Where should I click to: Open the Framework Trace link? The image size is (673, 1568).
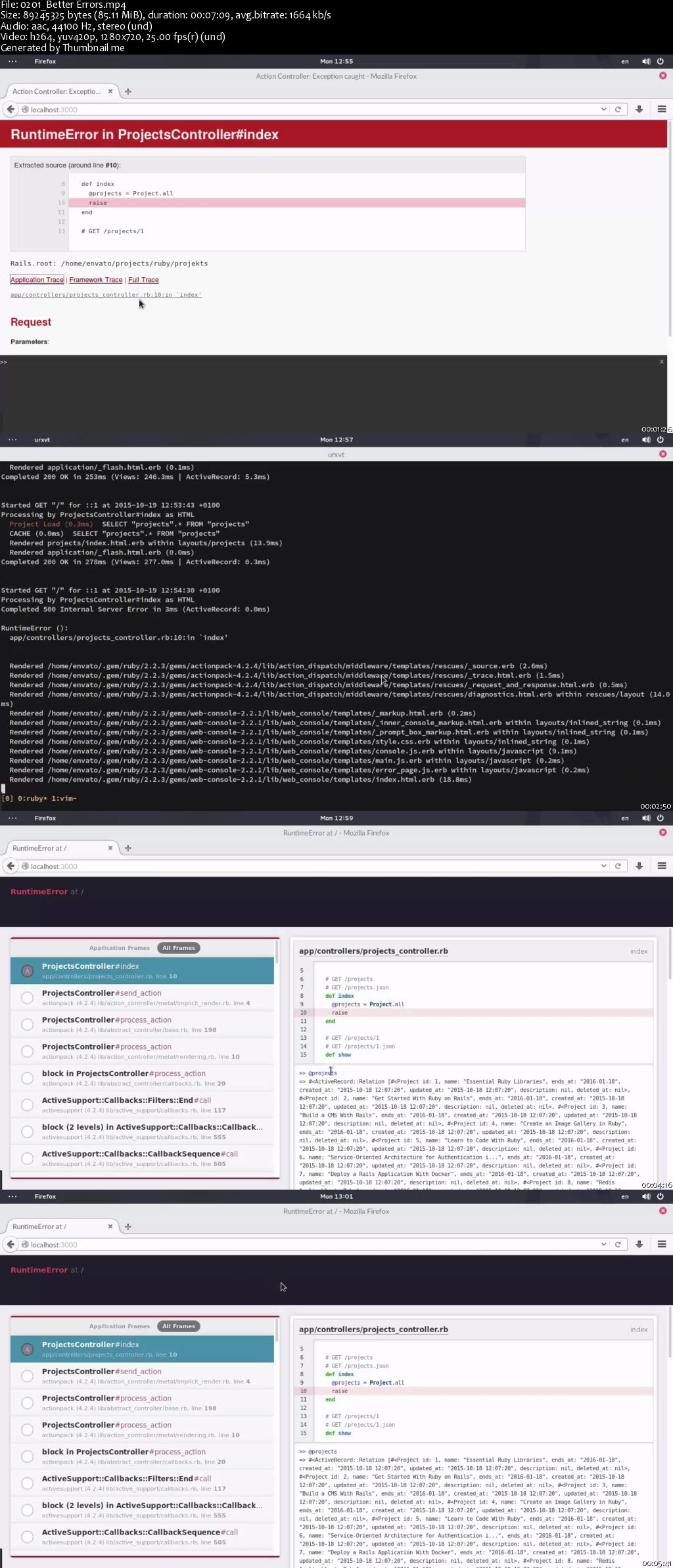click(x=96, y=280)
